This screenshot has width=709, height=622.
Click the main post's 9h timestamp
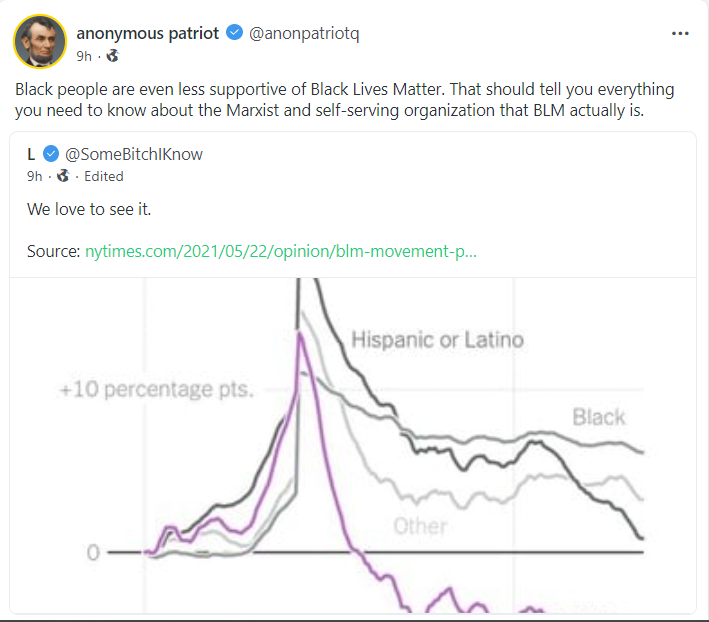coord(84,56)
